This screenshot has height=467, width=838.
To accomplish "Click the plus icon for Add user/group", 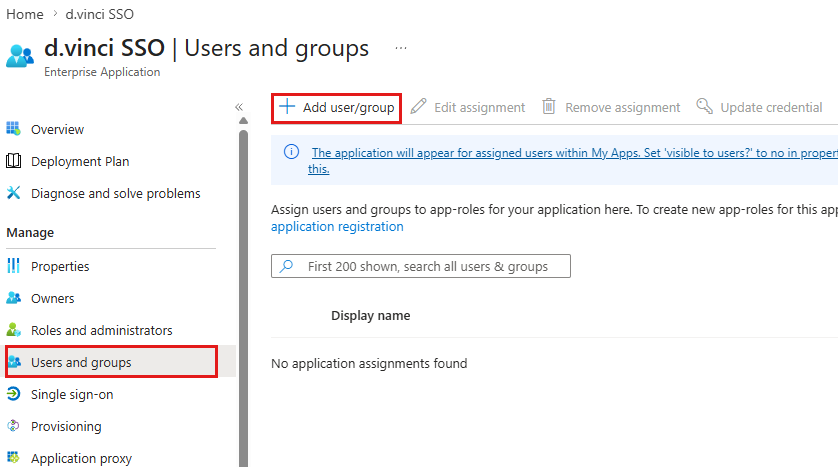I will pyautogui.click(x=287, y=106).
